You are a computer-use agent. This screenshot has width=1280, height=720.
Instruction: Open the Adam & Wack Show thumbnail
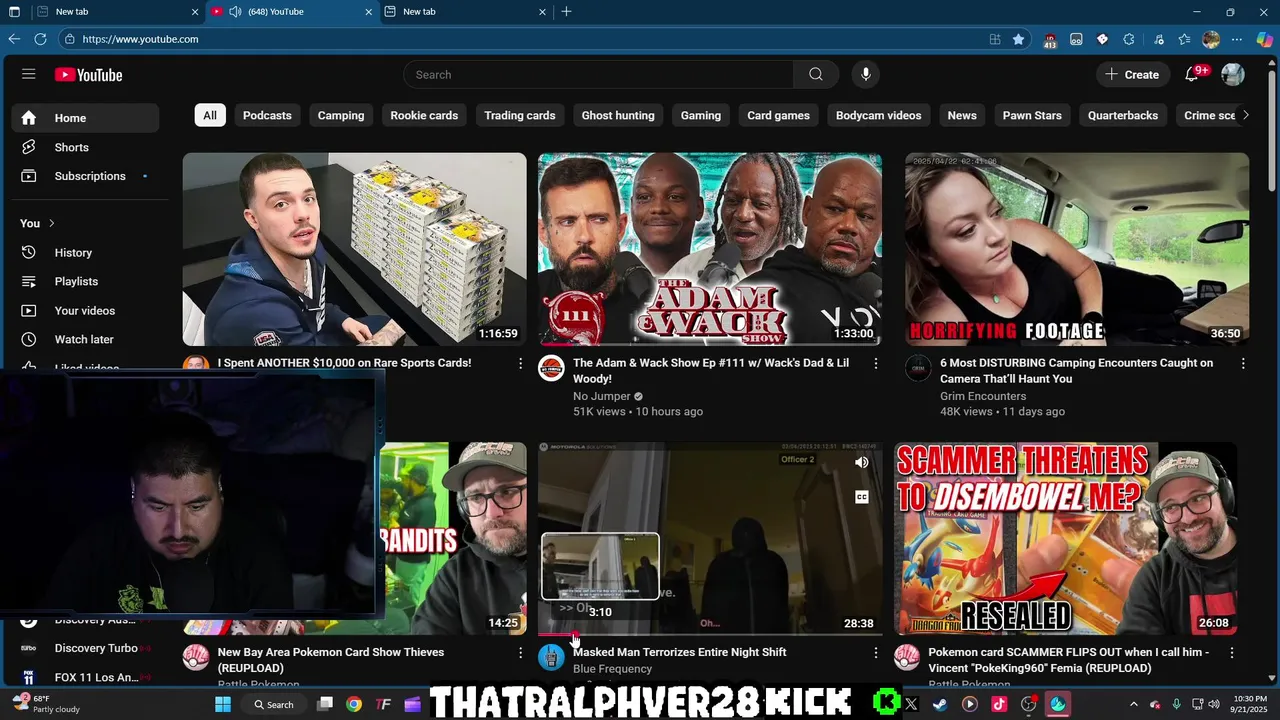tap(710, 249)
